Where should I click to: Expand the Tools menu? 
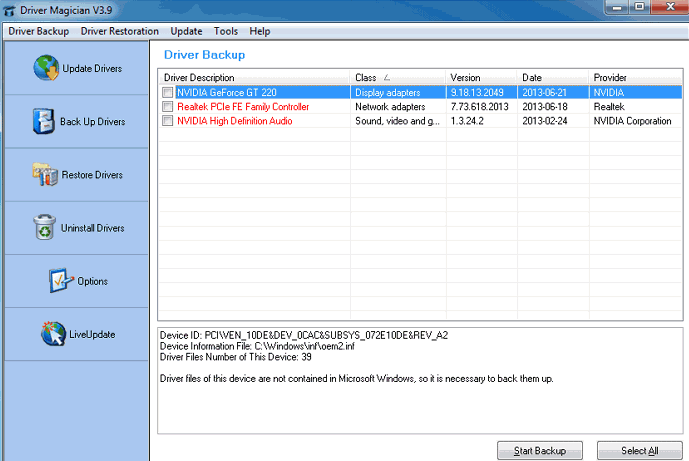[226, 31]
